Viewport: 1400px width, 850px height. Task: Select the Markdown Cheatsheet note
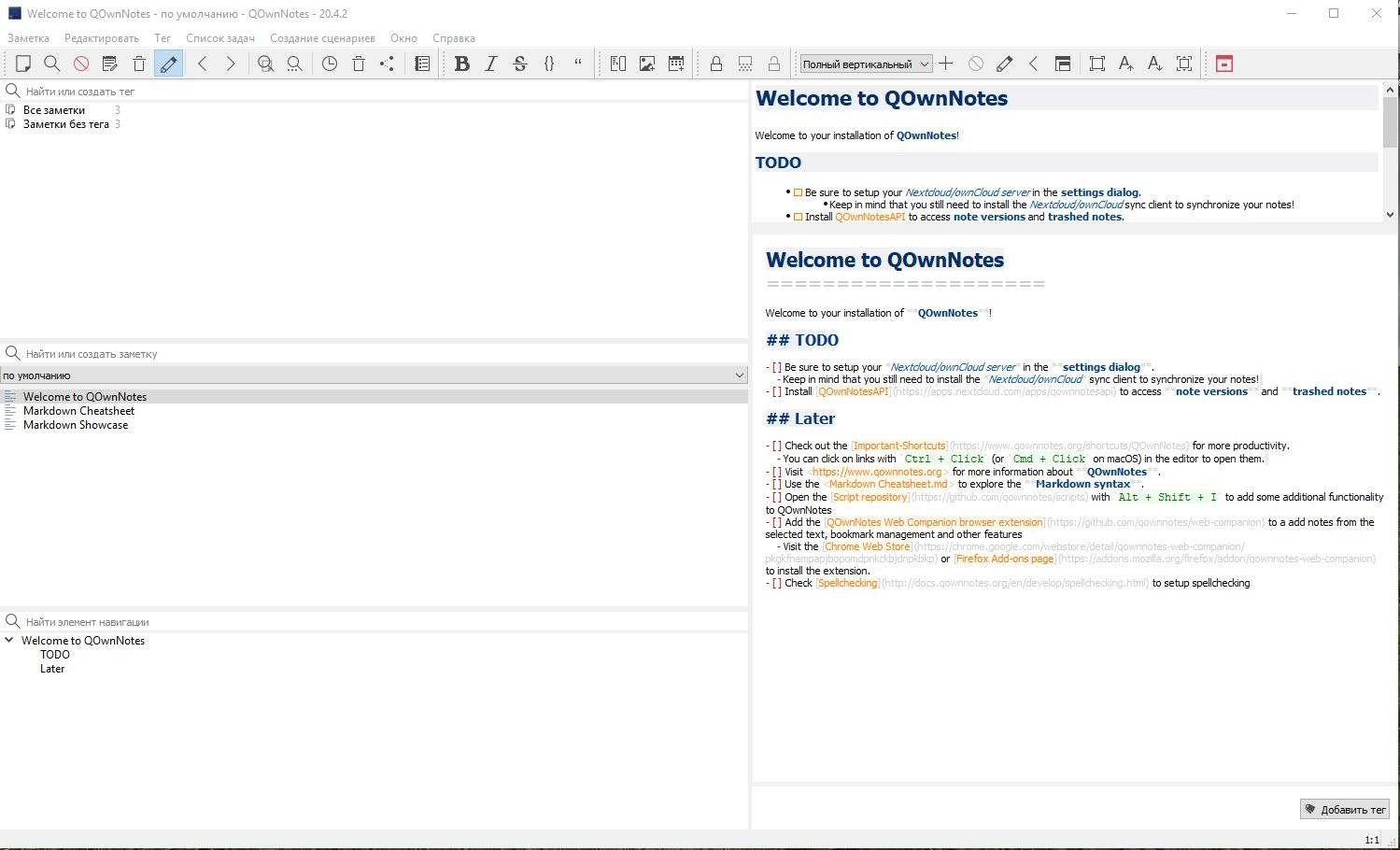[78, 411]
